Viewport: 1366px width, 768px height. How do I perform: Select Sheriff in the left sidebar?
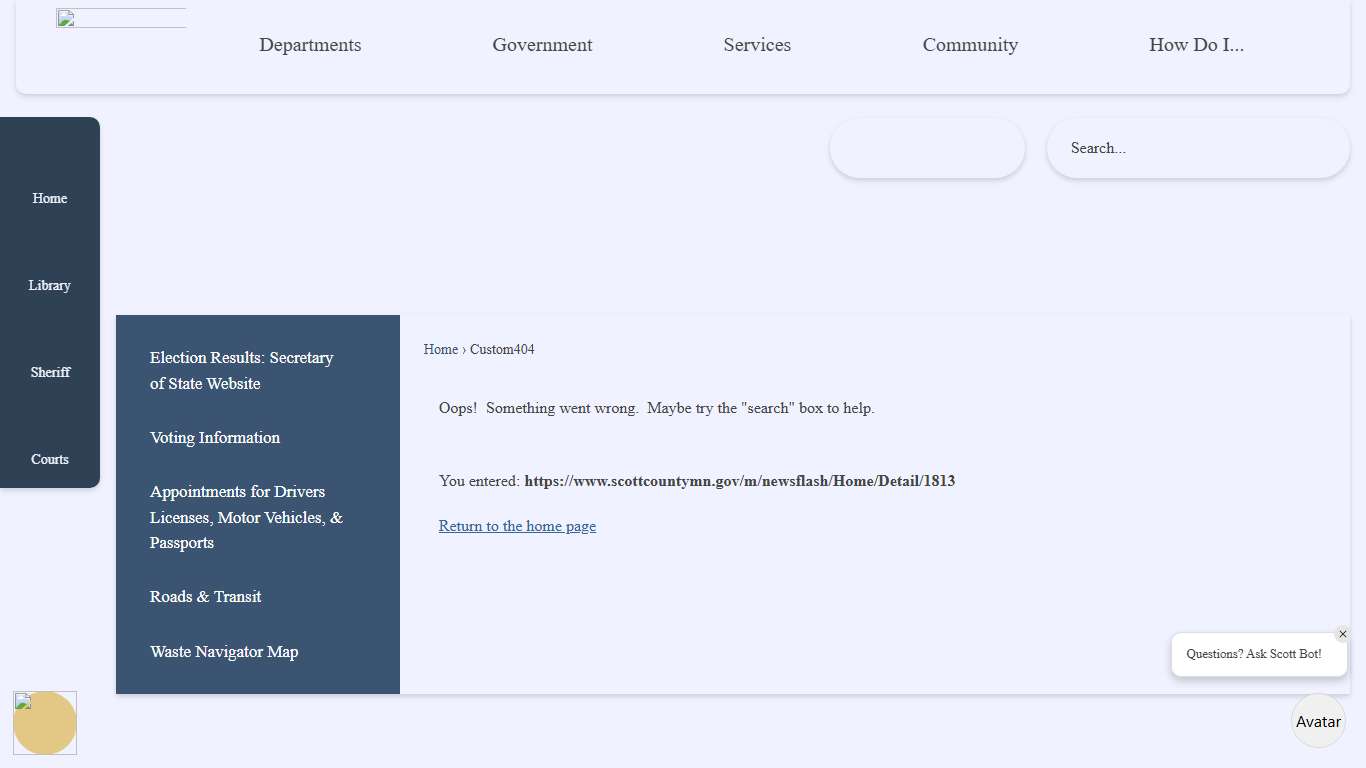click(50, 372)
